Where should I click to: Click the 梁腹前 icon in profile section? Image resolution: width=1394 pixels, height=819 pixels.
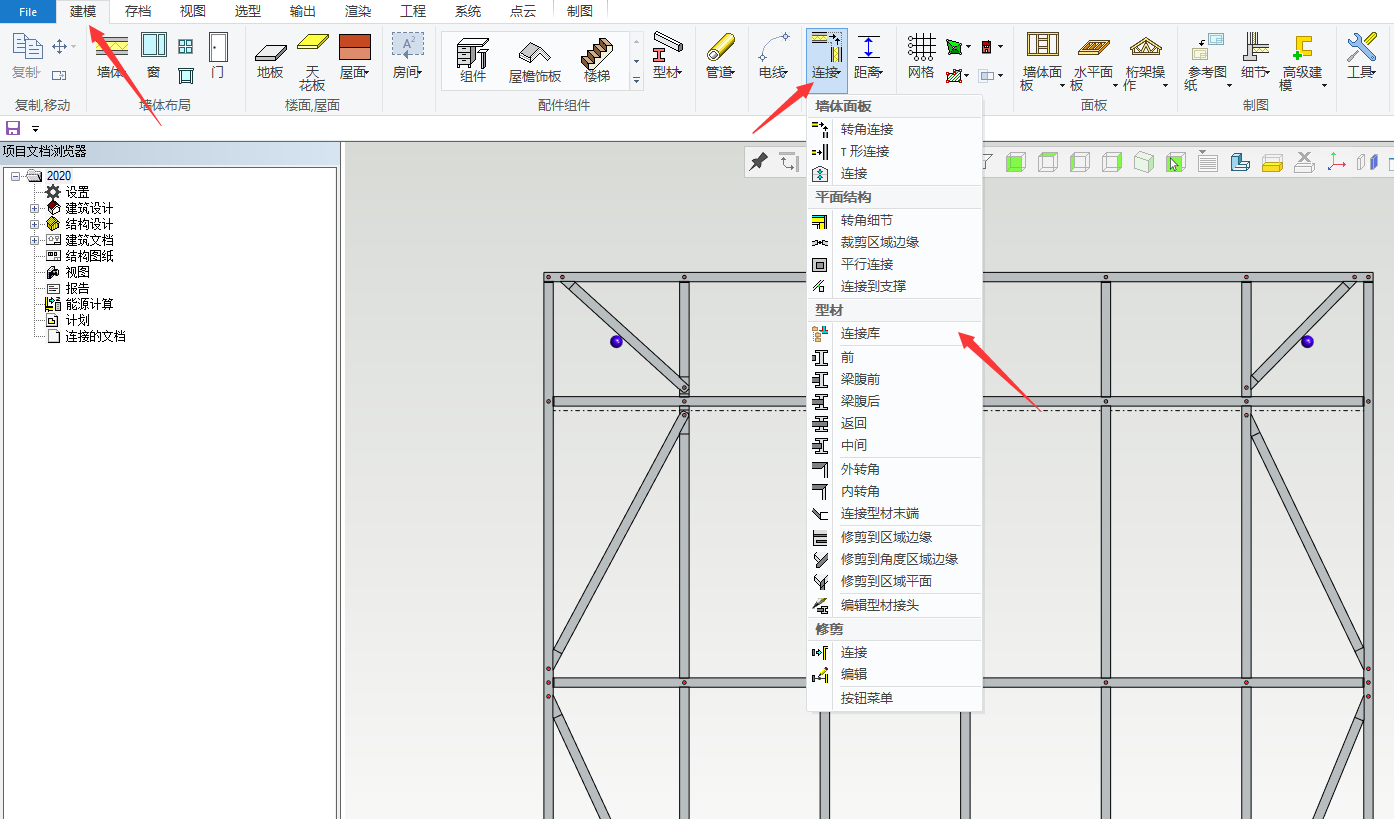click(x=820, y=379)
